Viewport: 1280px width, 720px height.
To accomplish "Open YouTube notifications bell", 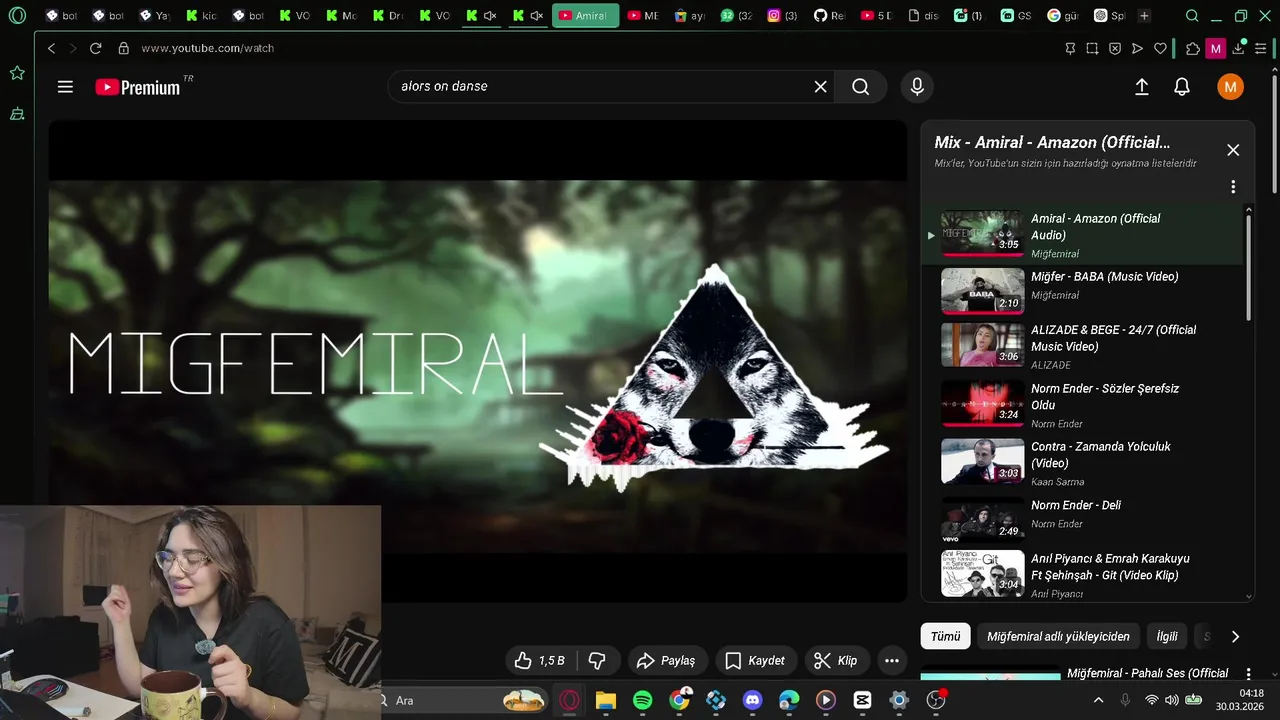I will (1182, 87).
